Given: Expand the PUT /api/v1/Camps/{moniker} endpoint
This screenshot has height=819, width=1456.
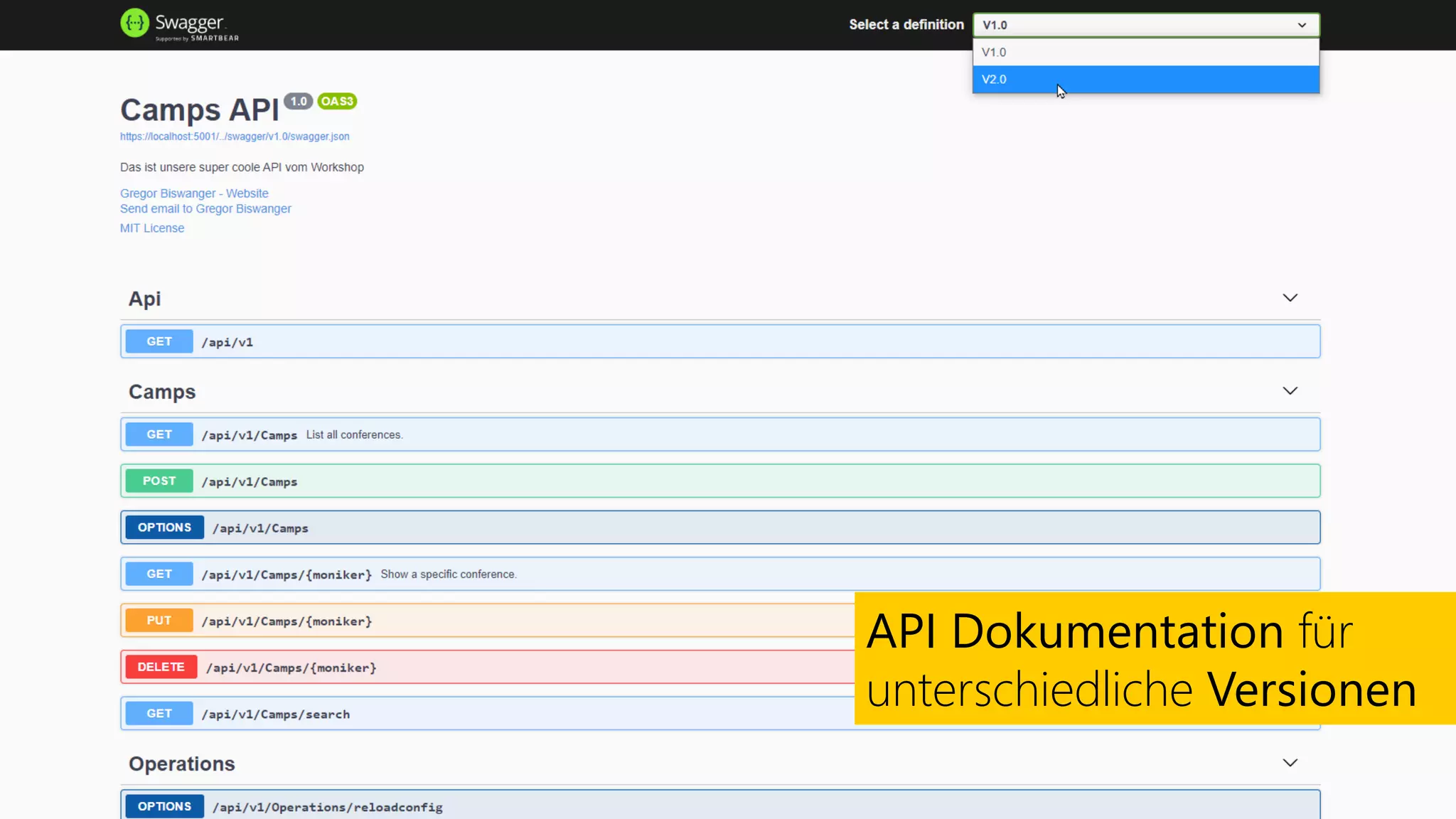Looking at the screenshot, I should click(488, 621).
